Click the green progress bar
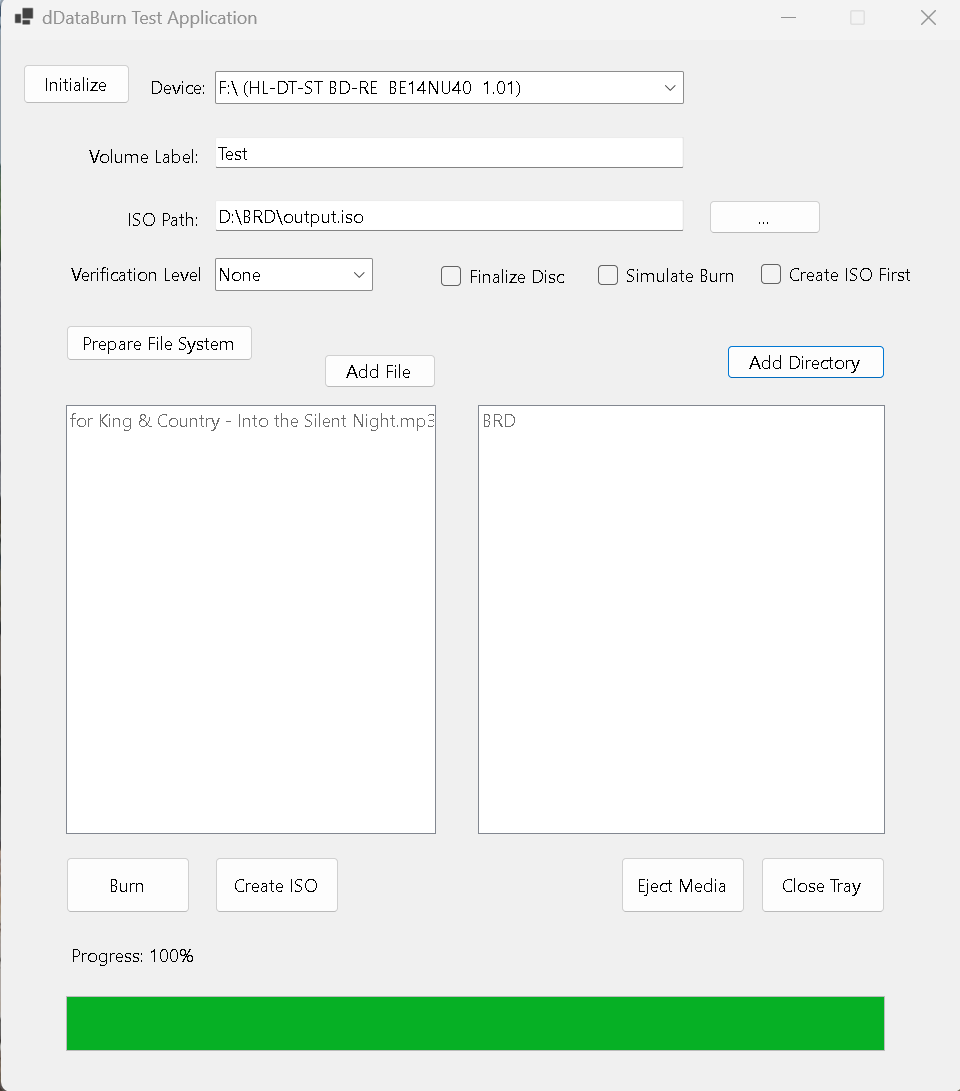 [x=475, y=1024]
